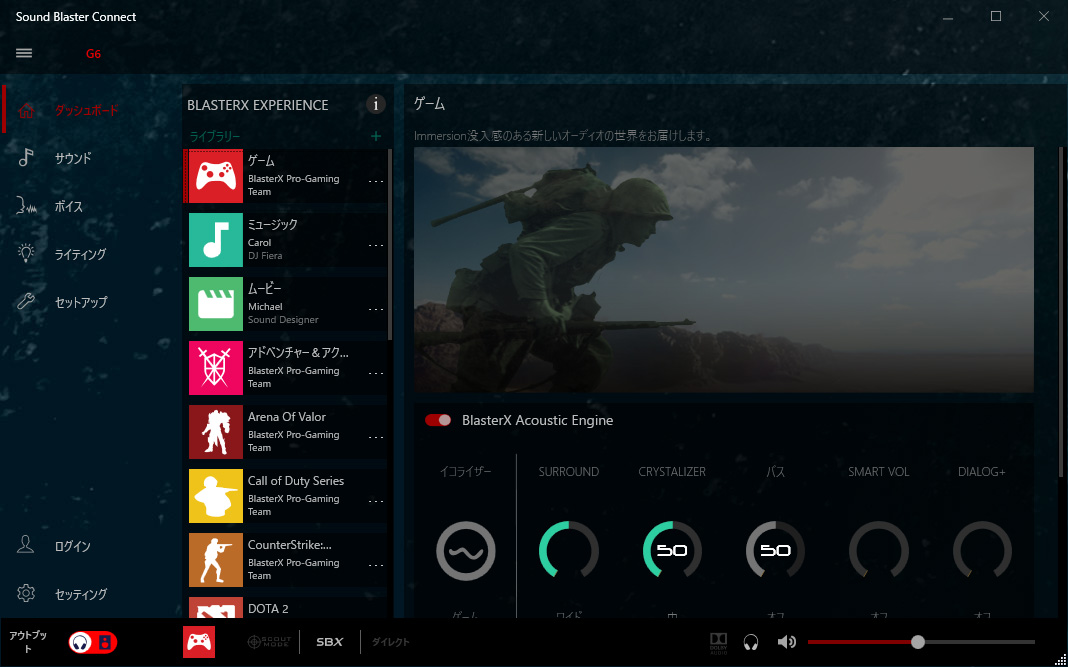Select ダイレクト mode
The height and width of the screenshot is (667, 1068).
(x=390, y=642)
